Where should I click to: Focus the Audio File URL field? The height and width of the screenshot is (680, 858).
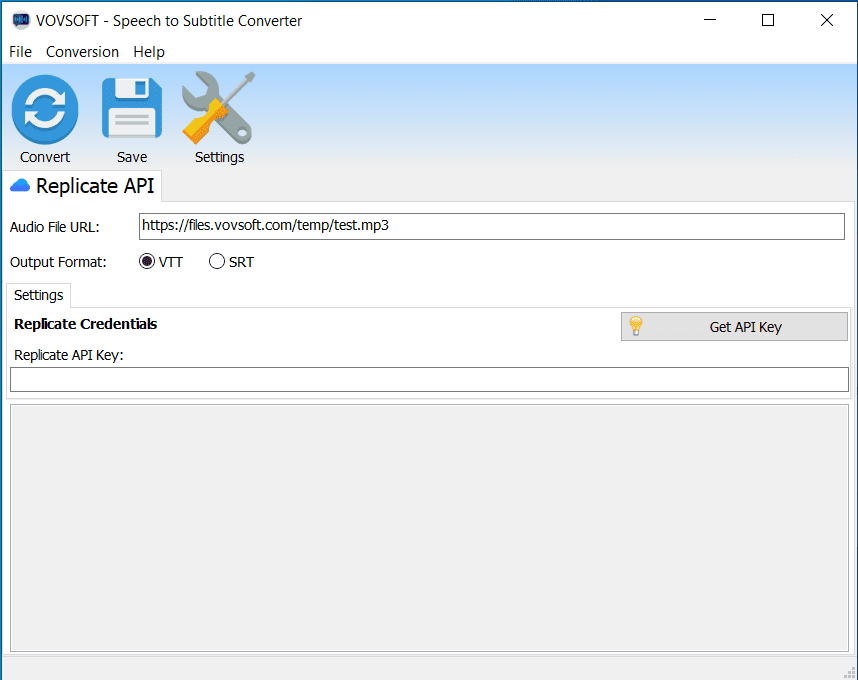coord(491,226)
